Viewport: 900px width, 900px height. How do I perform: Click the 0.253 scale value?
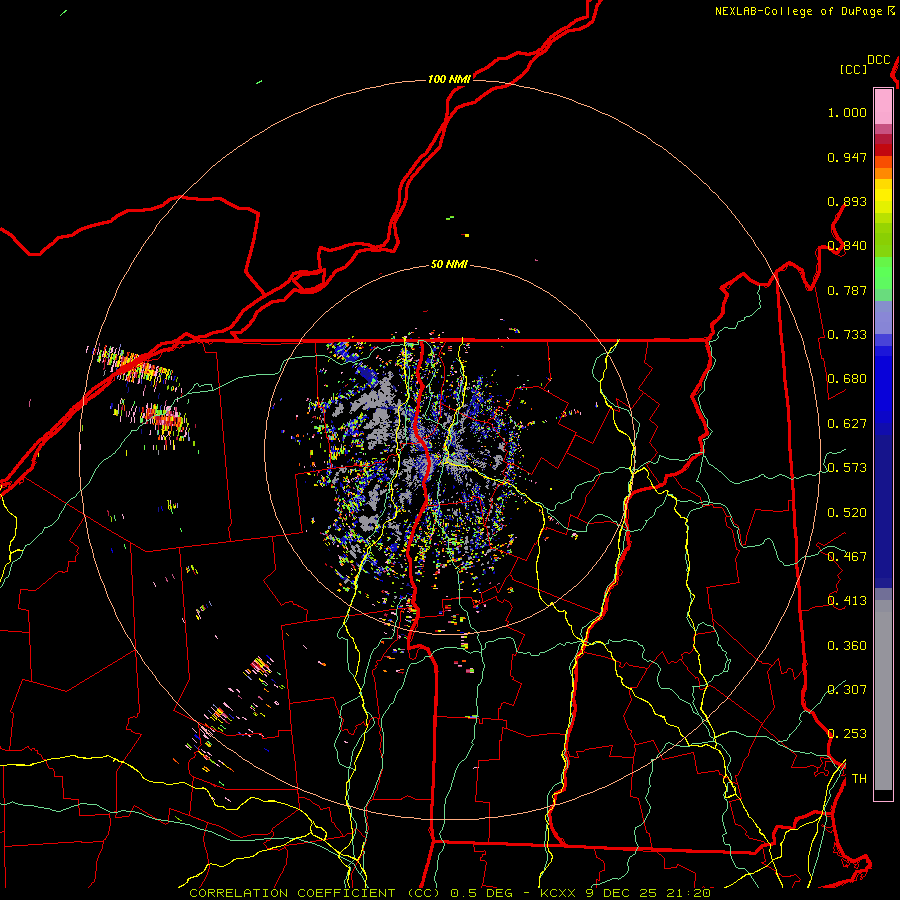tap(847, 734)
